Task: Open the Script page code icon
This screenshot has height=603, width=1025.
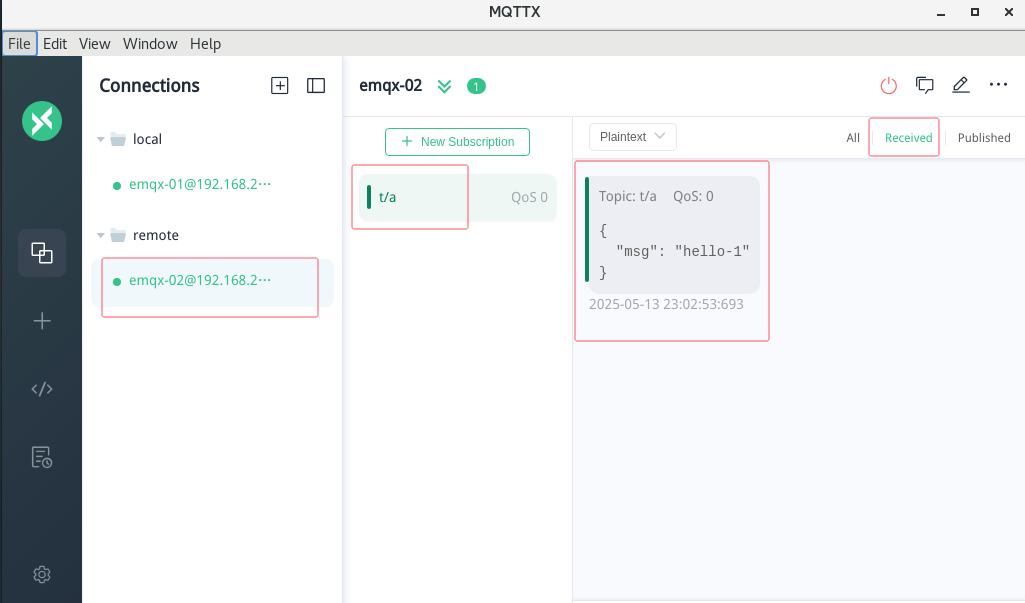Action: click(42, 389)
